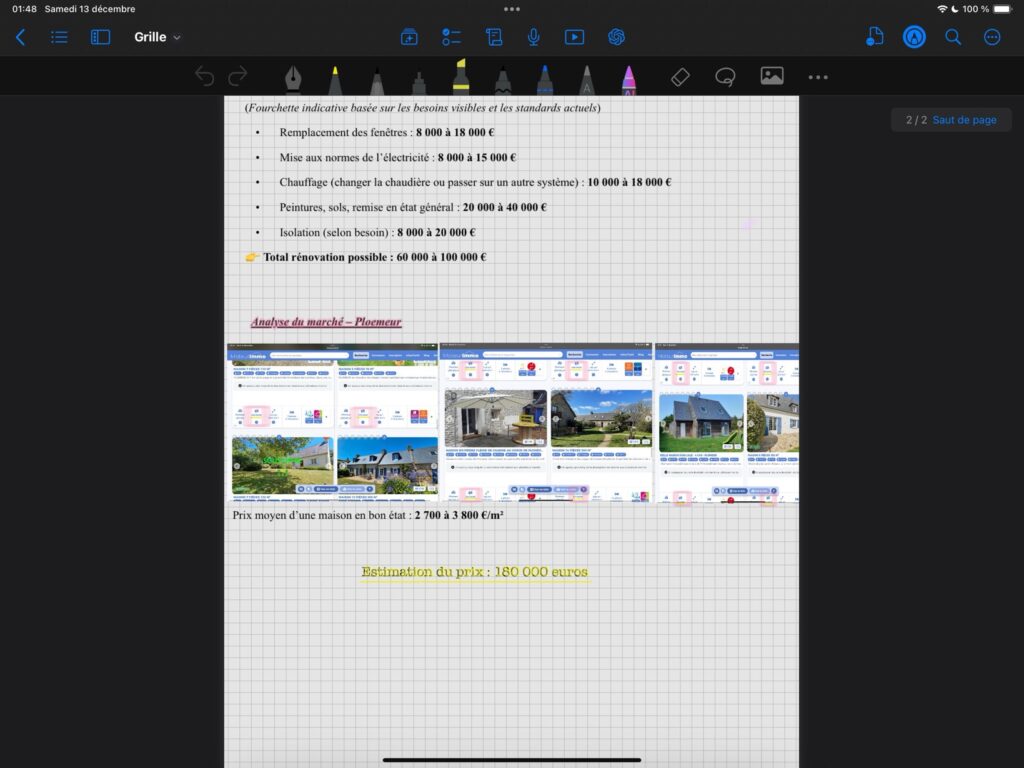Image resolution: width=1024 pixels, height=768 pixels.
Task: Open the more options circle menu
Action: pos(992,37)
